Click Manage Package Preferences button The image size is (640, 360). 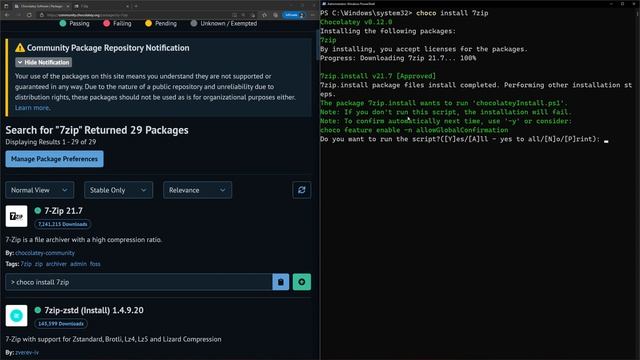point(54,159)
